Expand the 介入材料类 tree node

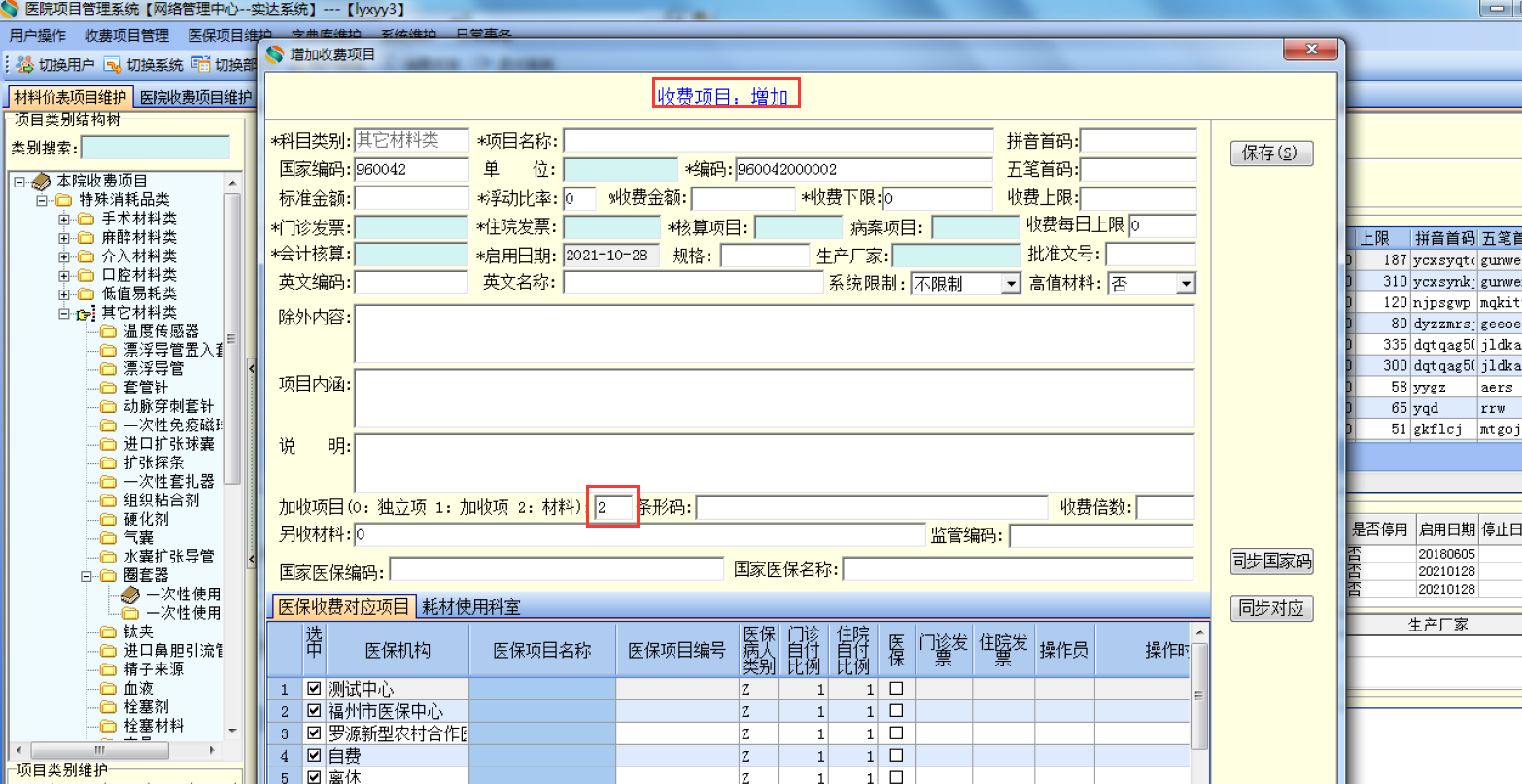64,256
